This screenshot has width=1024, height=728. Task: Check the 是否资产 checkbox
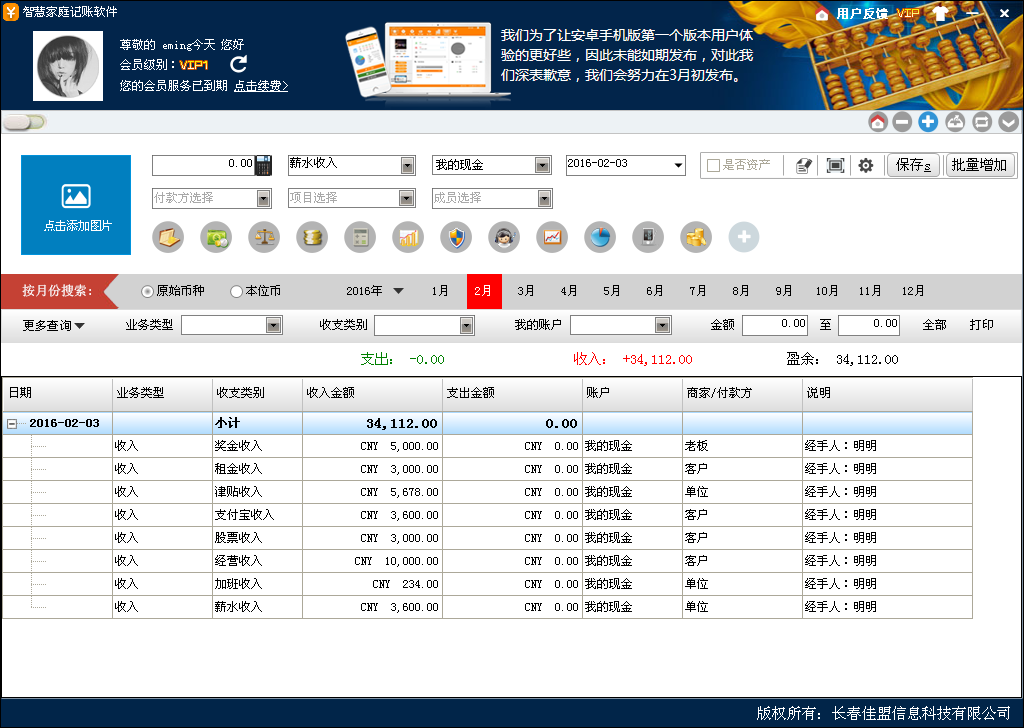tap(714, 166)
